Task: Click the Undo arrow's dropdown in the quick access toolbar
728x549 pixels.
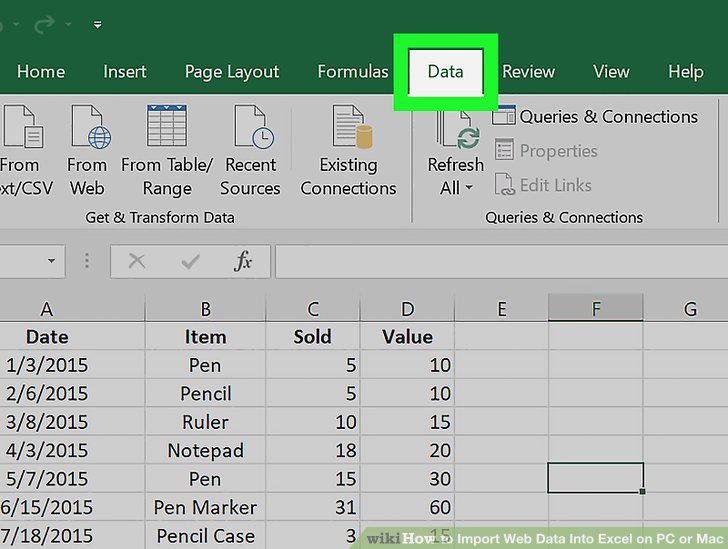Action: tap(15, 24)
